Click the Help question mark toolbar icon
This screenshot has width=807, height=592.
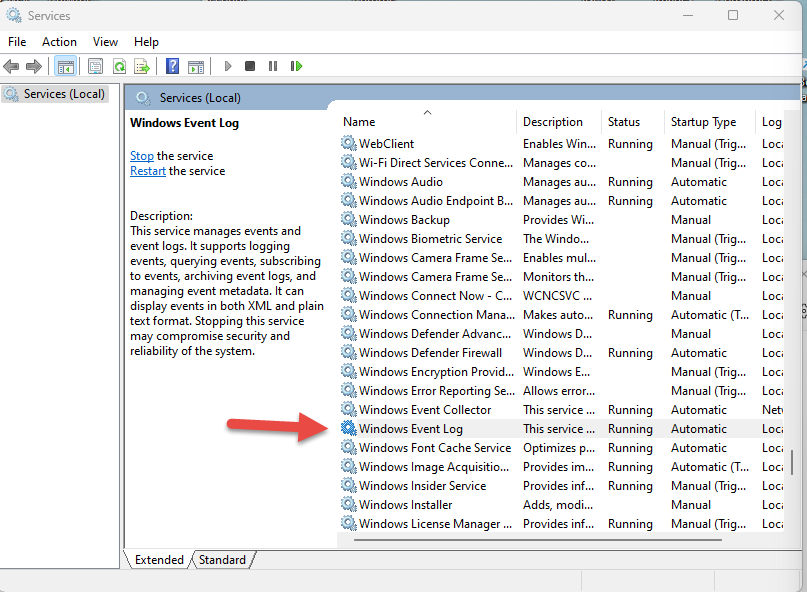pos(172,66)
